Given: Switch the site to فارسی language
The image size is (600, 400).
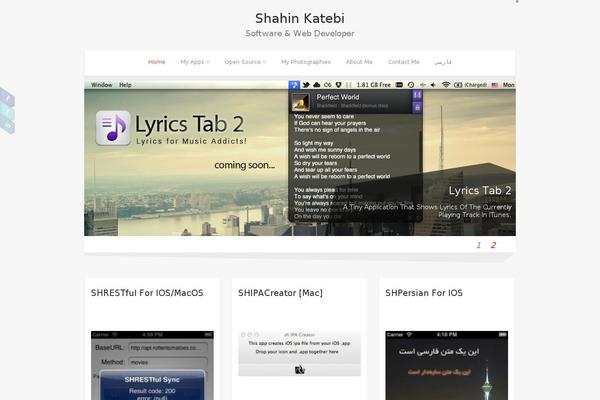Looking at the screenshot, I should [443, 62].
